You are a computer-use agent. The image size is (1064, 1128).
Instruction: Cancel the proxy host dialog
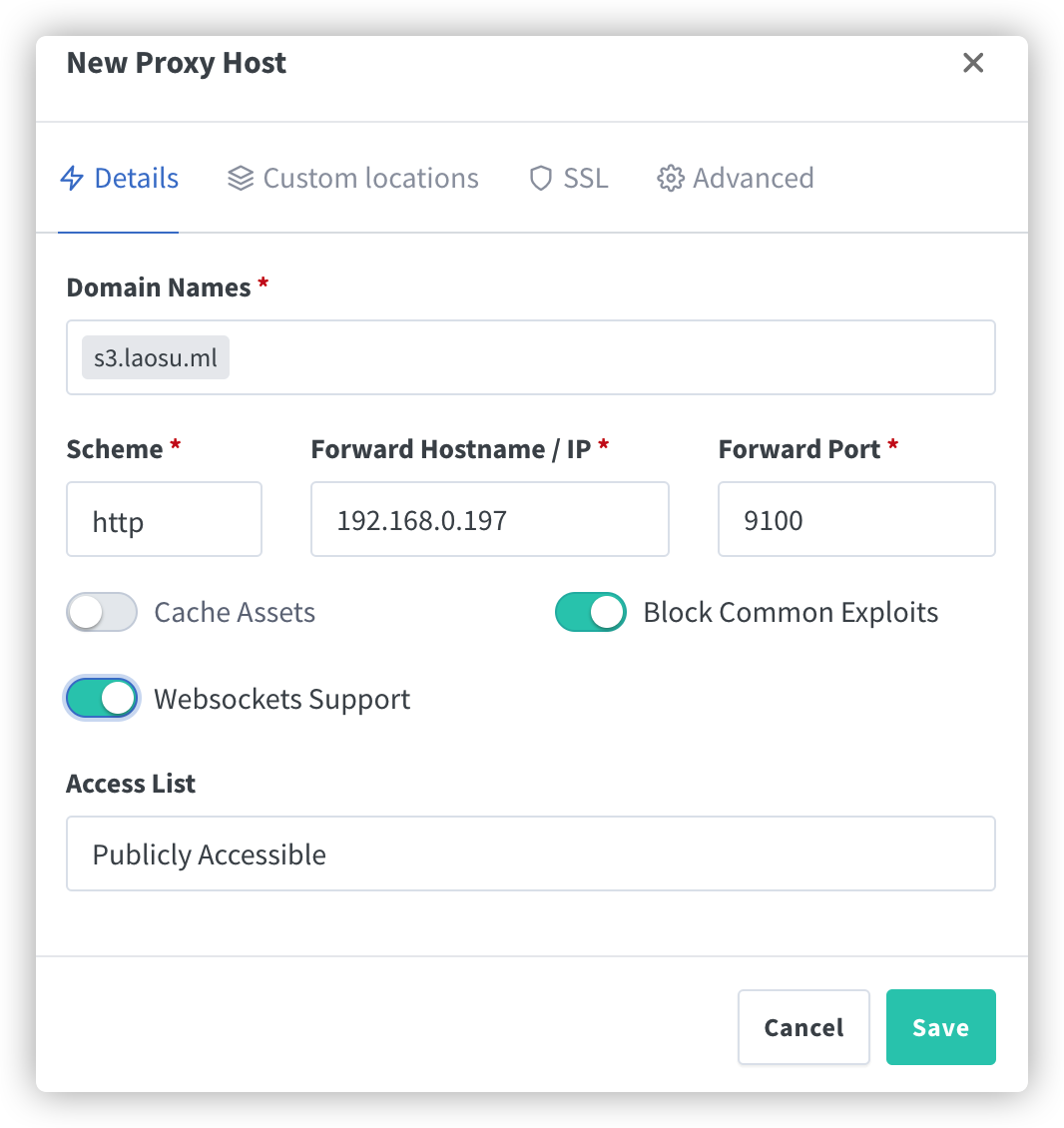pos(803,1026)
